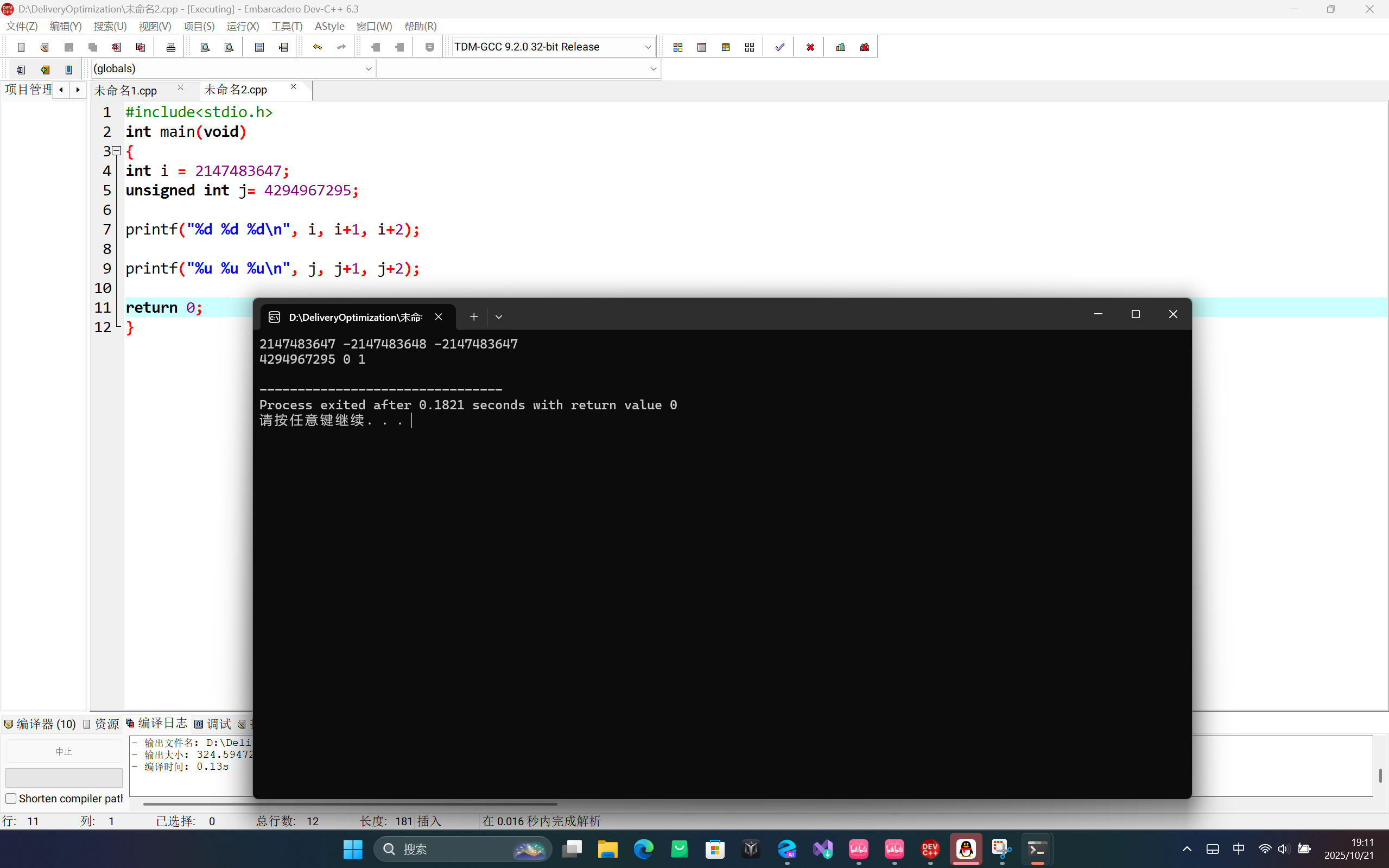Click the Print toolbar icon
The image size is (1389, 868).
170,47
